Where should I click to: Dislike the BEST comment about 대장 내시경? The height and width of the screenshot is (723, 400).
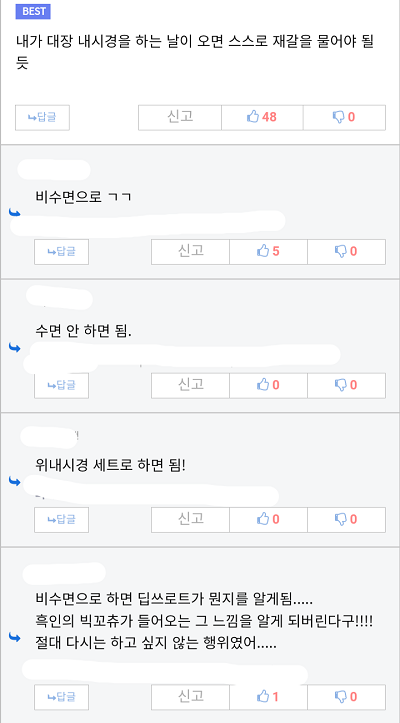pos(344,118)
